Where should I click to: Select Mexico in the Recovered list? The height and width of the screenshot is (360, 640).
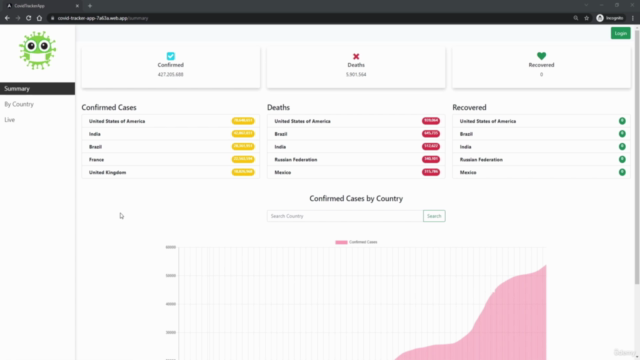coord(541,172)
